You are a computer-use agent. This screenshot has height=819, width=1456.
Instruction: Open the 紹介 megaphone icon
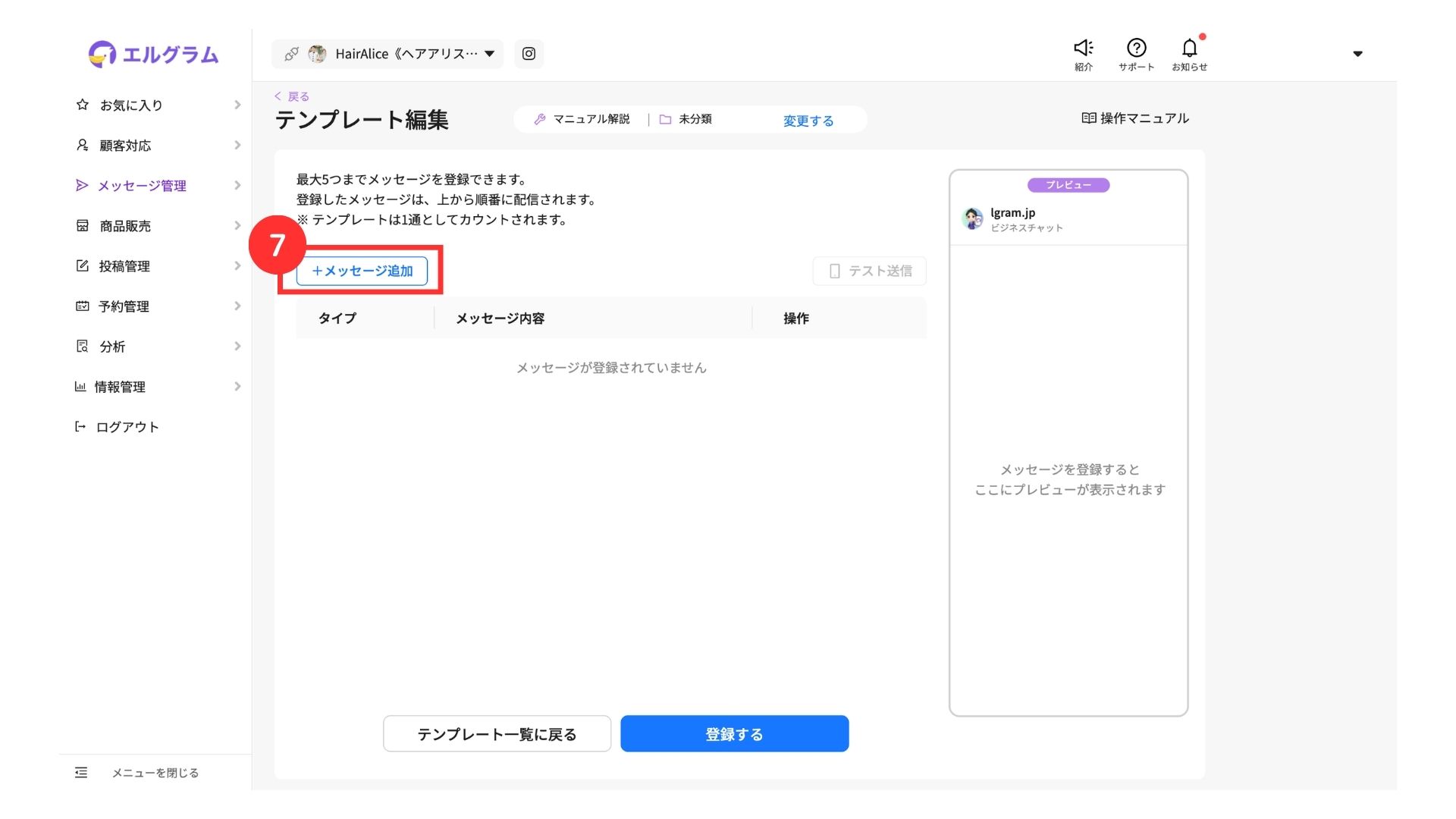point(1084,49)
